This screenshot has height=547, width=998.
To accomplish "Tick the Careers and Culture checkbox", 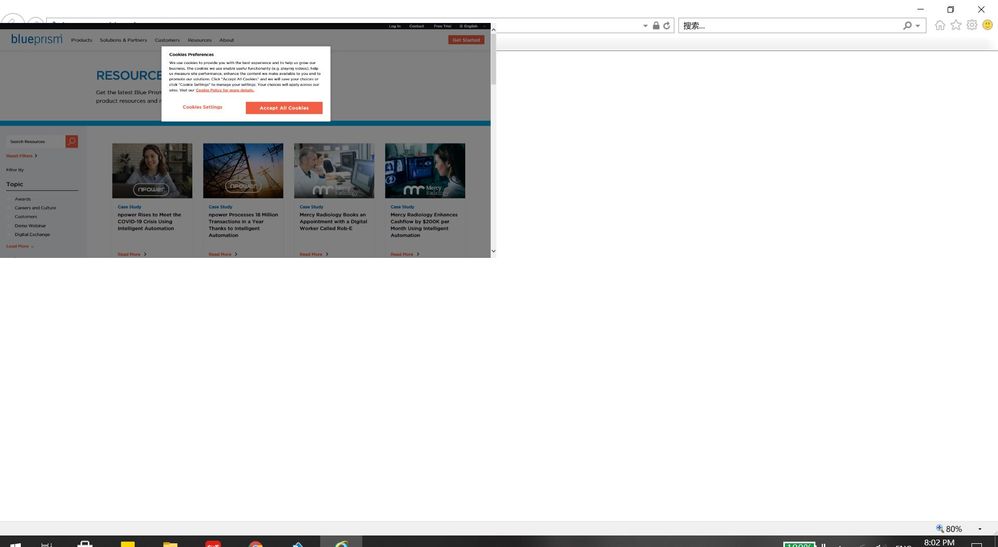I will (10, 208).
